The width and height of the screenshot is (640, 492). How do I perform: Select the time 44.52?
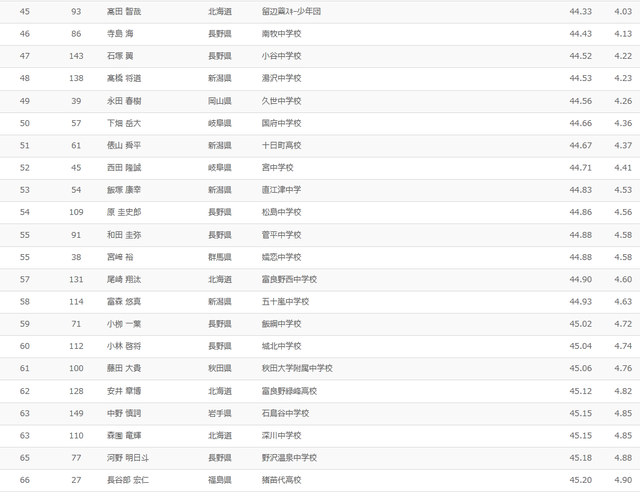pos(580,56)
